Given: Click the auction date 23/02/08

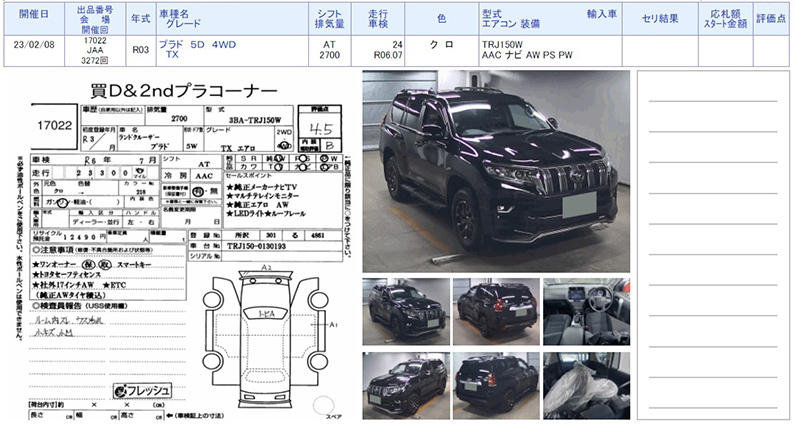Looking at the screenshot, I should pyautogui.click(x=34, y=45).
